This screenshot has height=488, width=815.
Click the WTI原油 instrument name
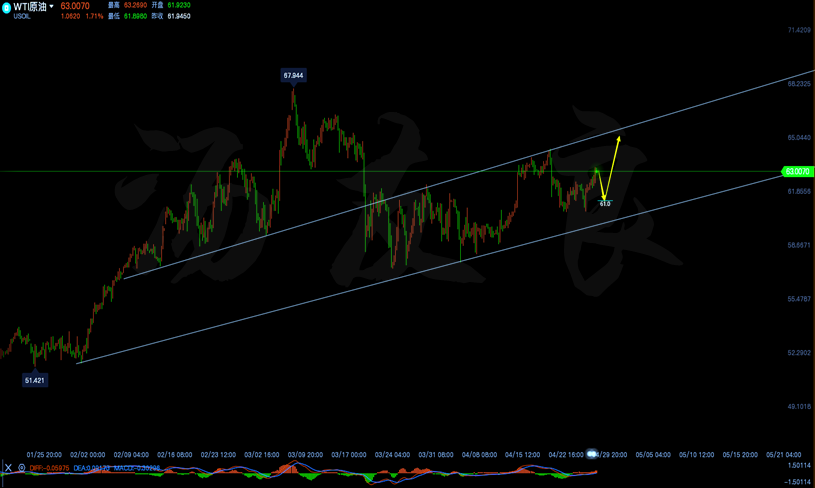(30, 6)
